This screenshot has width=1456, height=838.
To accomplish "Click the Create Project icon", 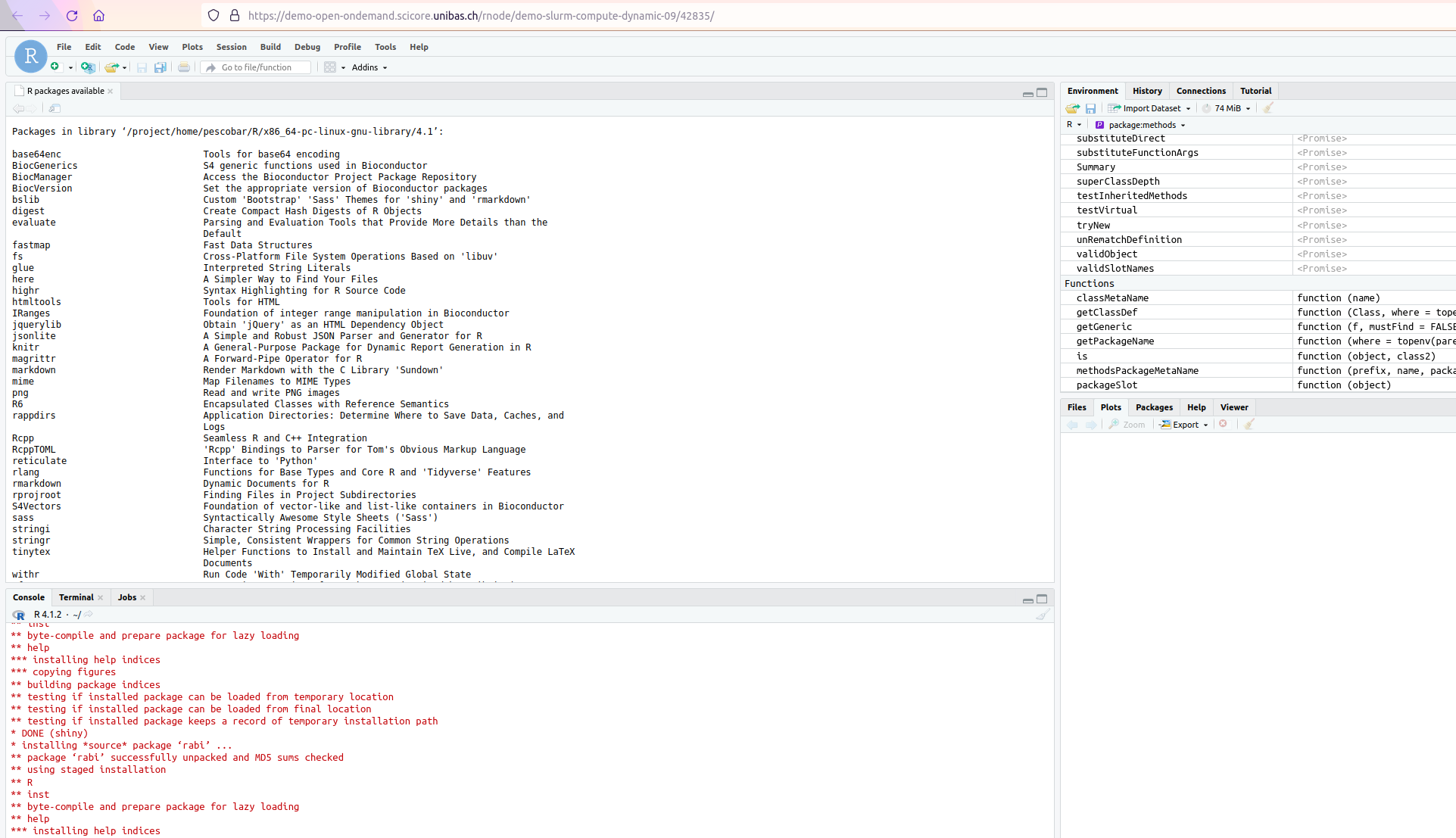I will [88, 67].
